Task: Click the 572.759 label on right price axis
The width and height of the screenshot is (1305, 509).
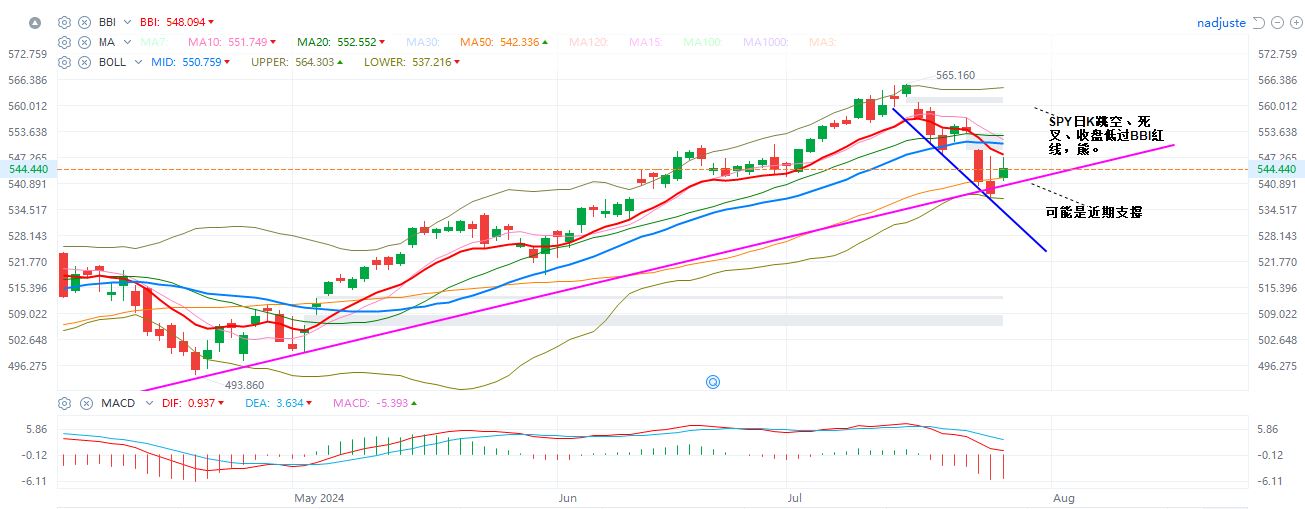Action: (1275, 54)
